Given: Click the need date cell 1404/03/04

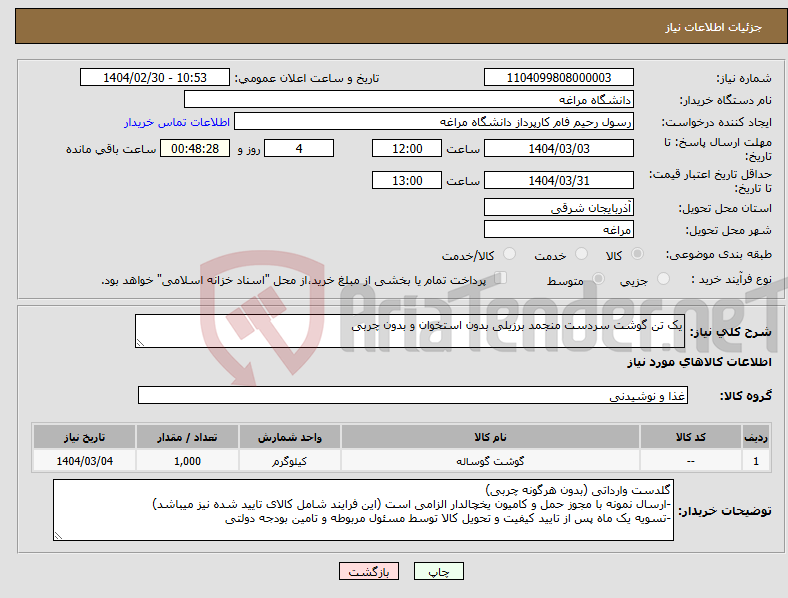Looking at the screenshot, I should coord(84,461).
